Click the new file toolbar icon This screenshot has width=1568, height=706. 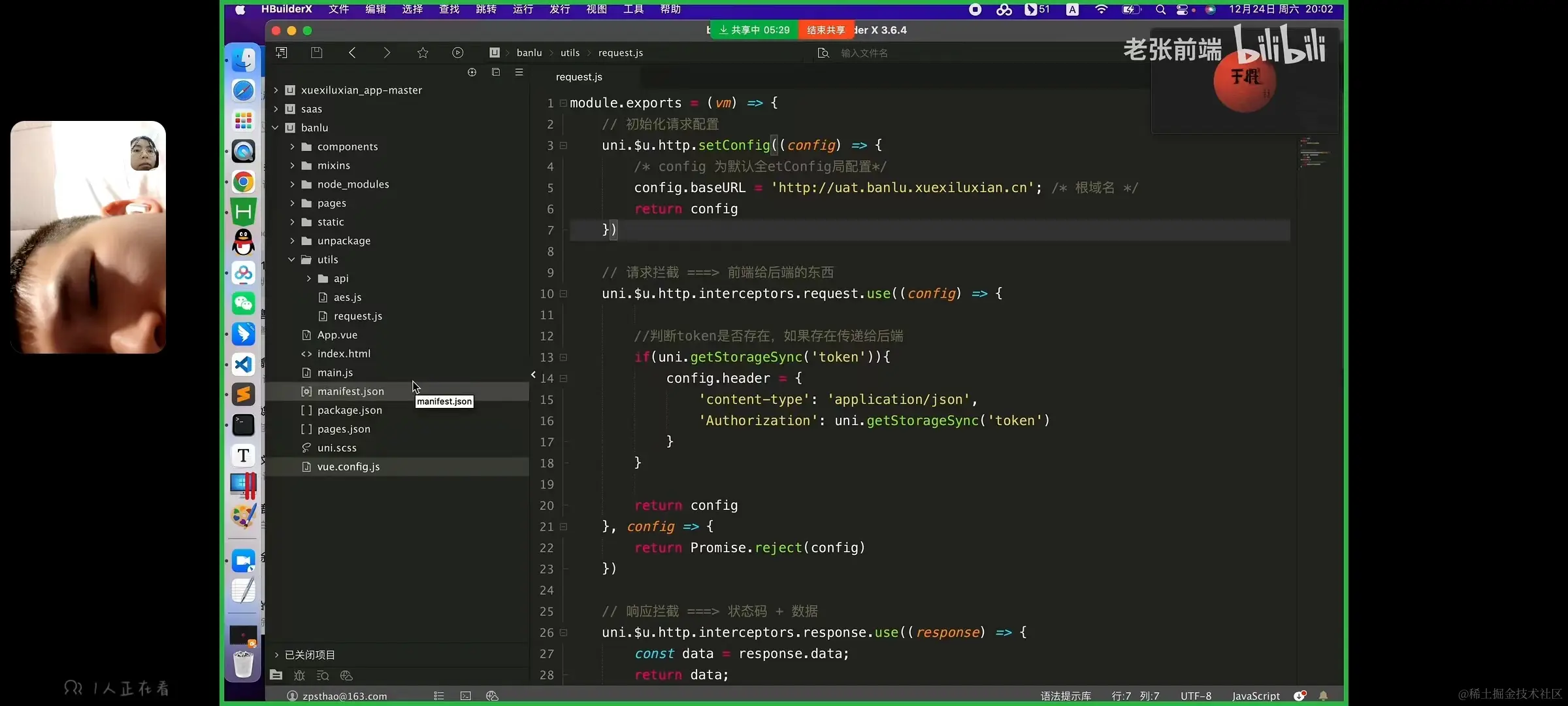(282, 52)
